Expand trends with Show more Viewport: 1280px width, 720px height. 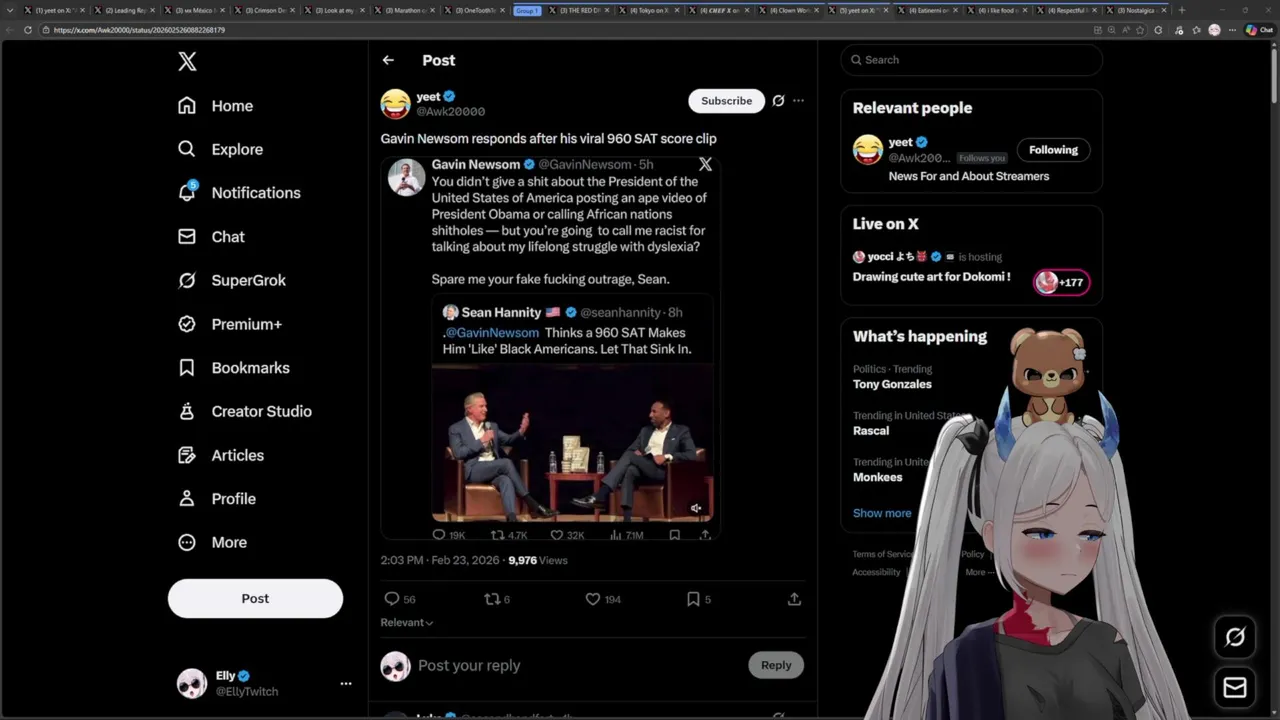coord(882,513)
